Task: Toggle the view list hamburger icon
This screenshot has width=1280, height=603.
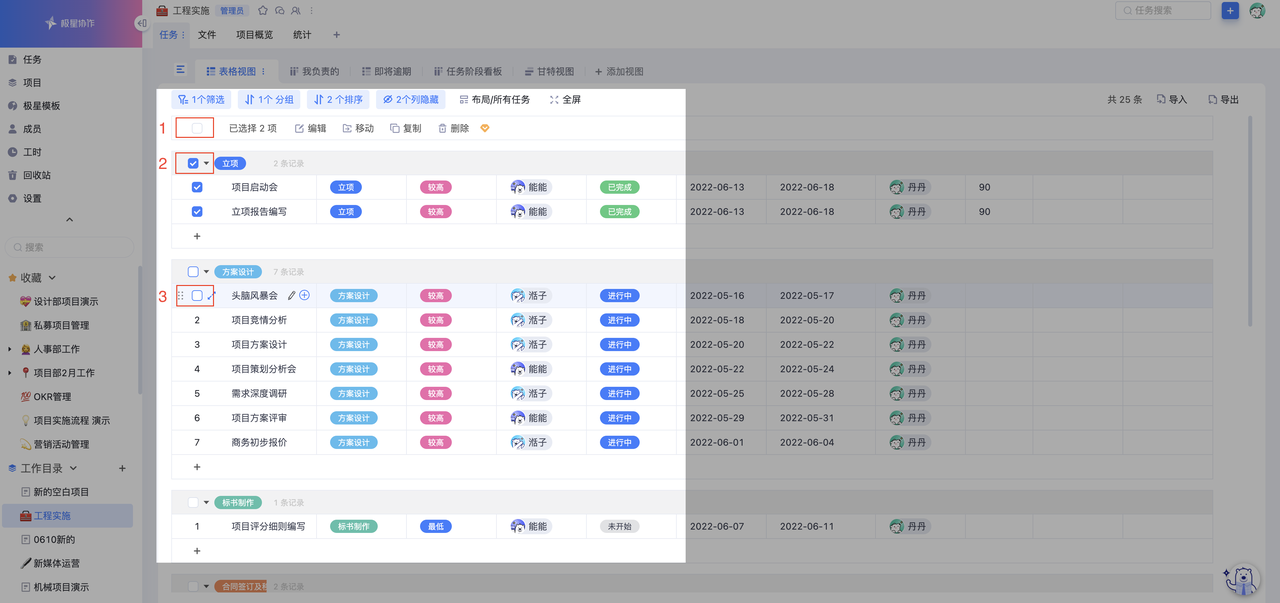Action: (181, 70)
